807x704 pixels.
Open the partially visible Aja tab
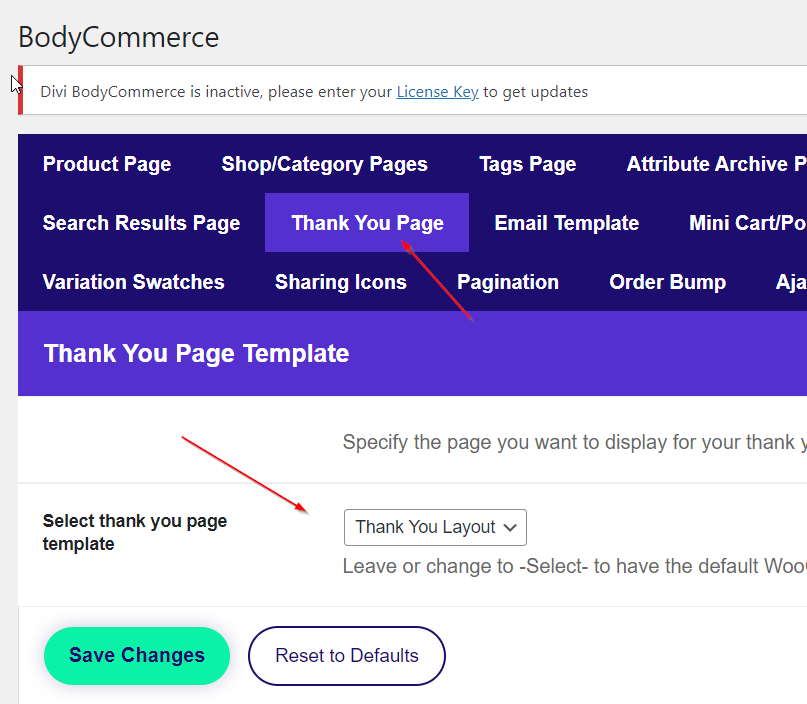pyautogui.click(x=790, y=282)
